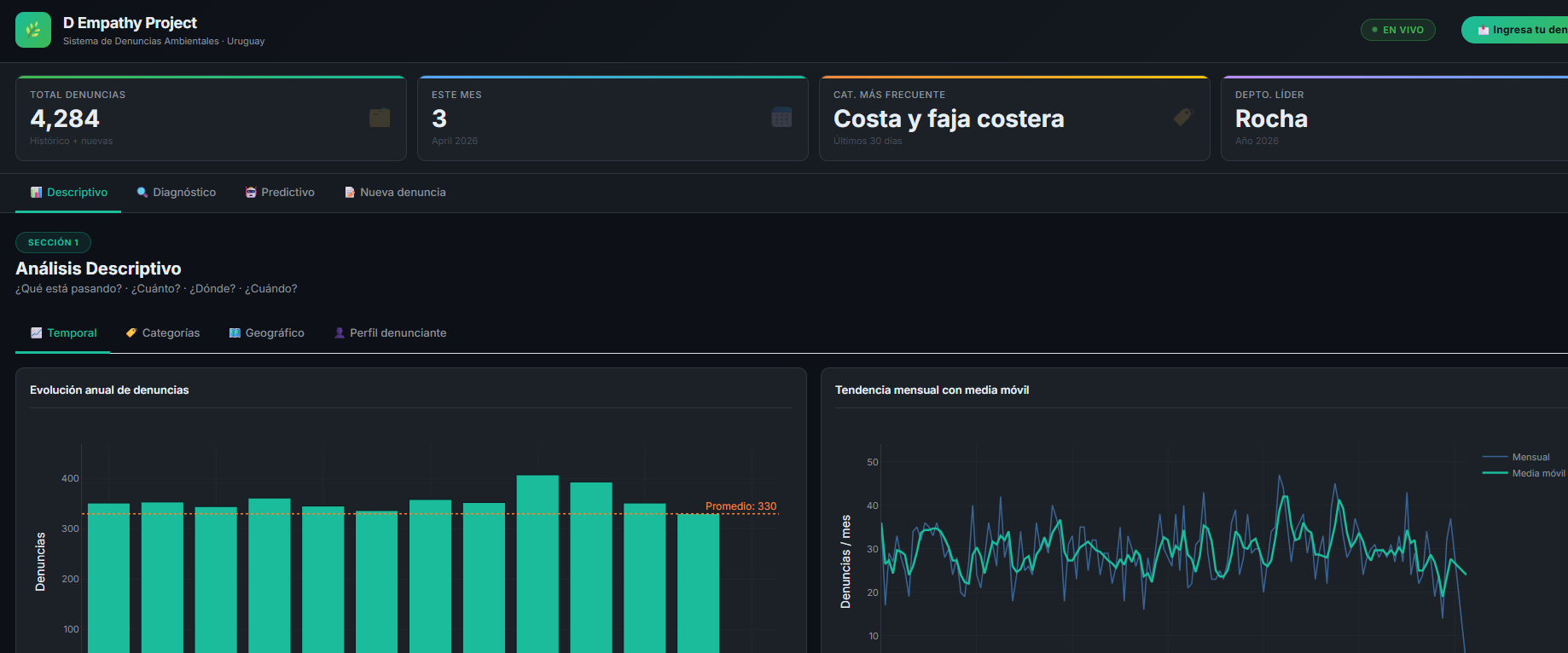Select the Descriptivo tab
The width and height of the screenshot is (1568, 653).
(69, 193)
